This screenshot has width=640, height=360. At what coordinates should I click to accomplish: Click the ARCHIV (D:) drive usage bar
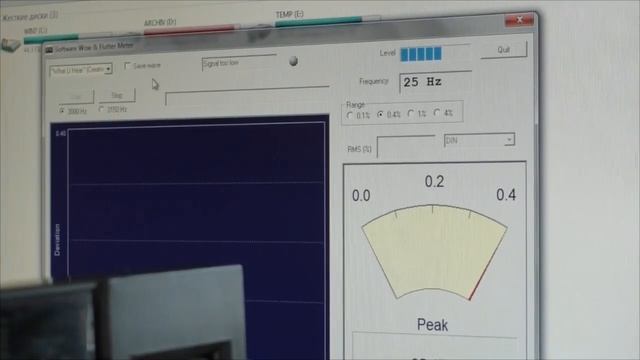pos(192,29)
